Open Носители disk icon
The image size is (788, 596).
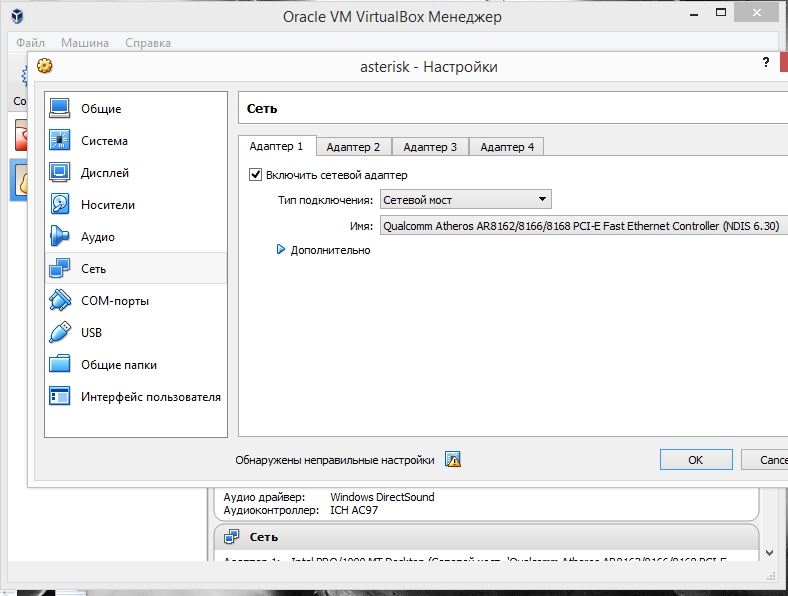click(x=60, y=205)
